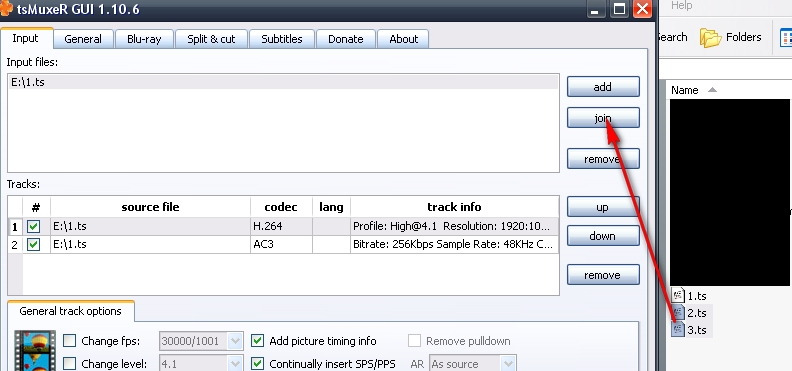
Task: Switch to the Input tab
Action: point(26,38)
